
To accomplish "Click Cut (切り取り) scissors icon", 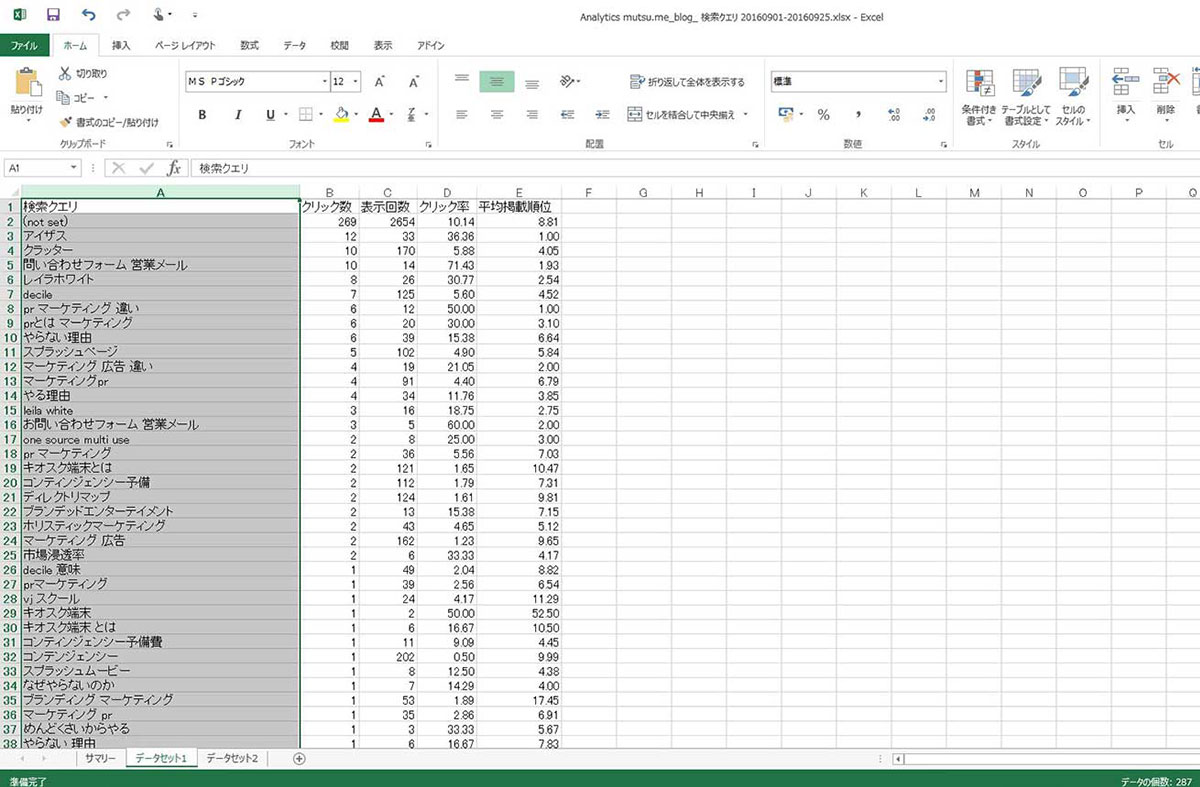I will click(x=65, y=74).
